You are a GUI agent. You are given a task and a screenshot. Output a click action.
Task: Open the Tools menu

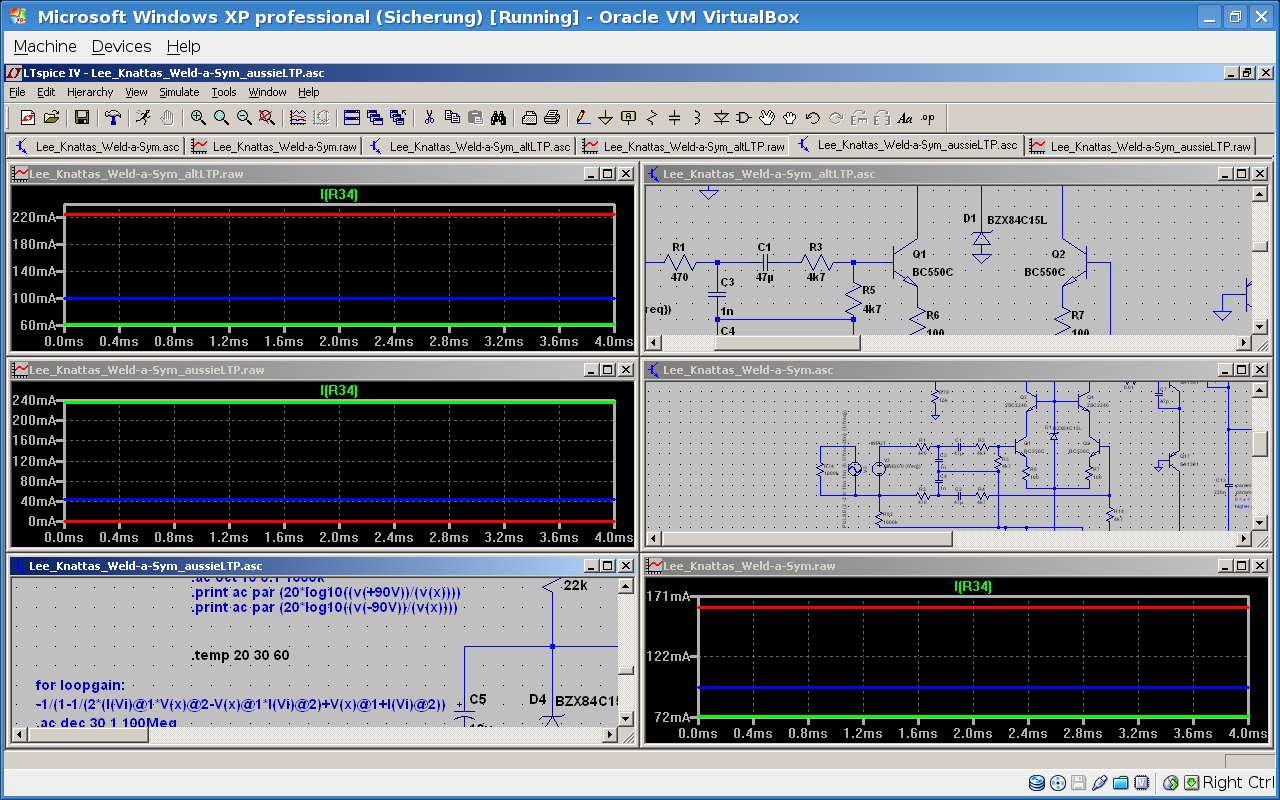click(224, 92)
